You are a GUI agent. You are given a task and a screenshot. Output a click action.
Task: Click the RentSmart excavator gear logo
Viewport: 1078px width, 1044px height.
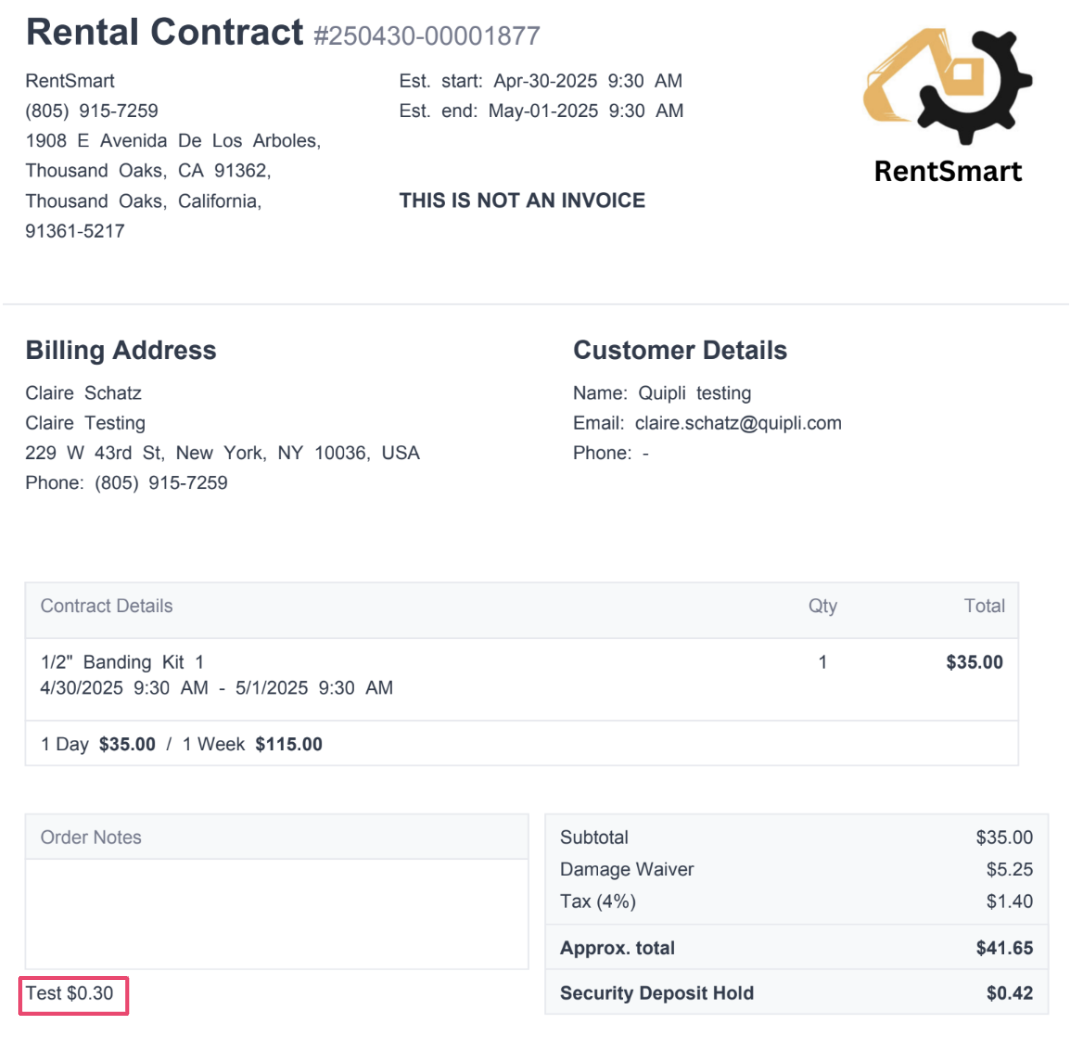947,86
